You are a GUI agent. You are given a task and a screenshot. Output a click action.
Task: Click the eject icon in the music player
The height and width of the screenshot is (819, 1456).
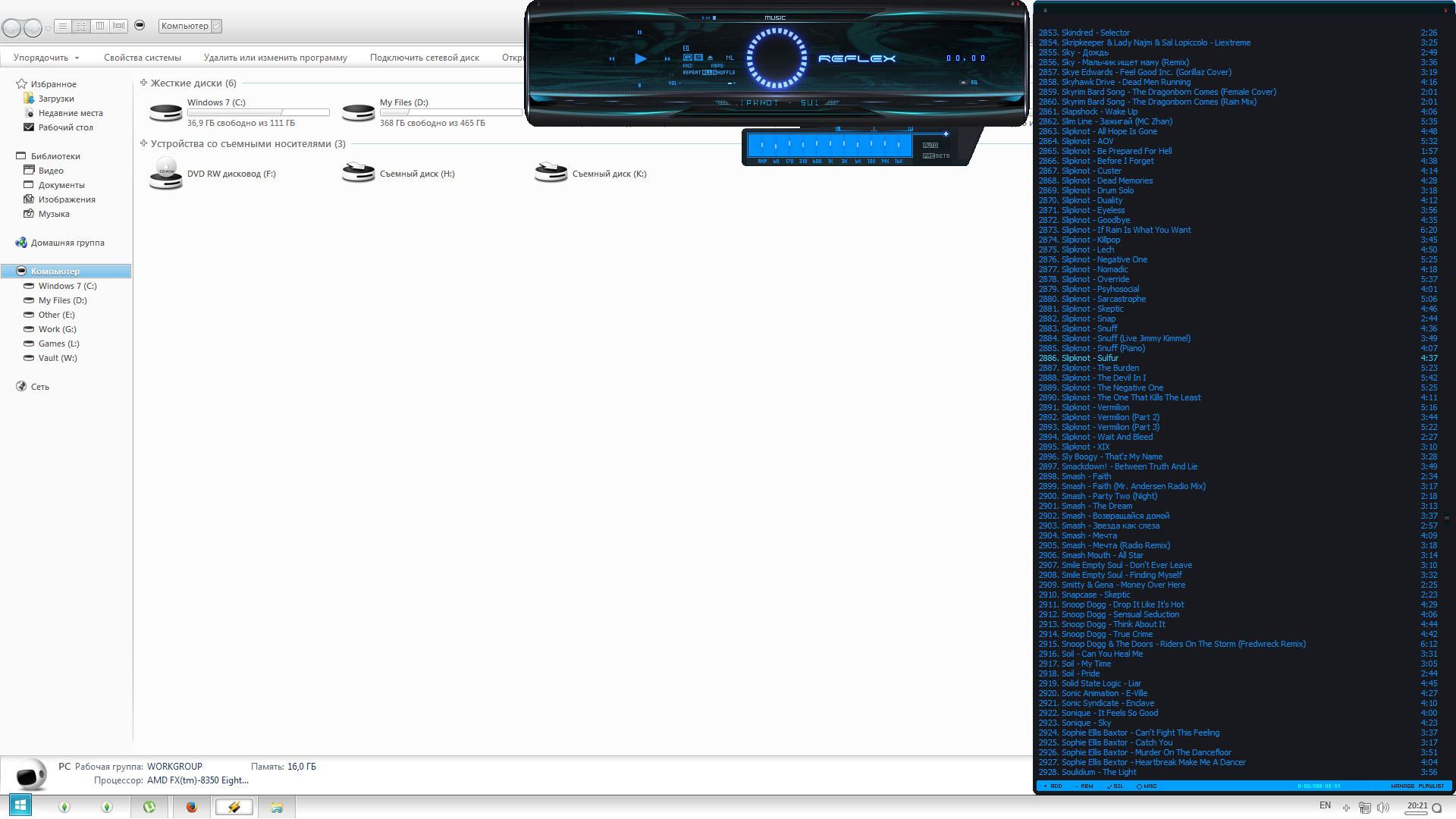coord(710,58)
